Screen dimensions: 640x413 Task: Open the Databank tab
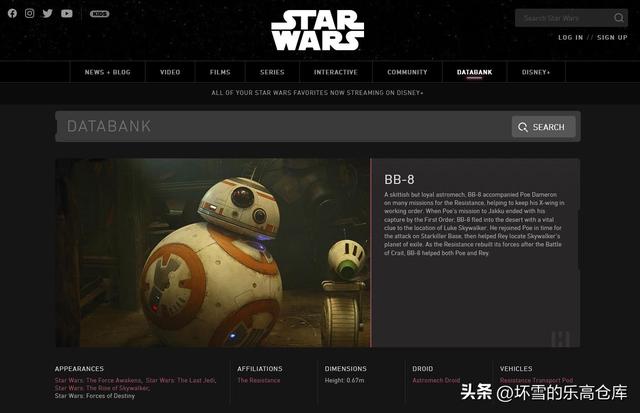[x=474, y=72]
